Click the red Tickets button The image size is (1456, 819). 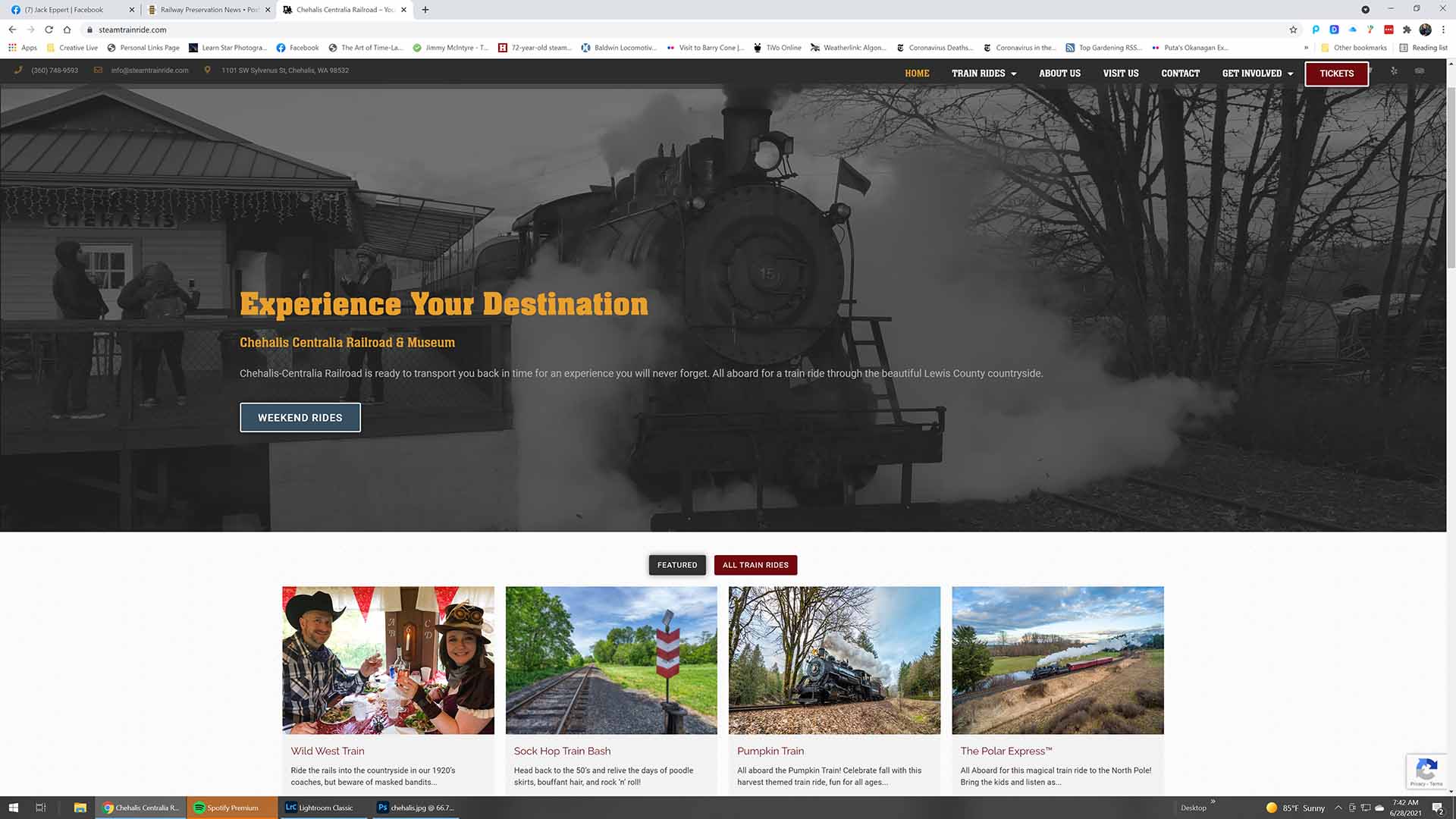tap(1336, 74)
